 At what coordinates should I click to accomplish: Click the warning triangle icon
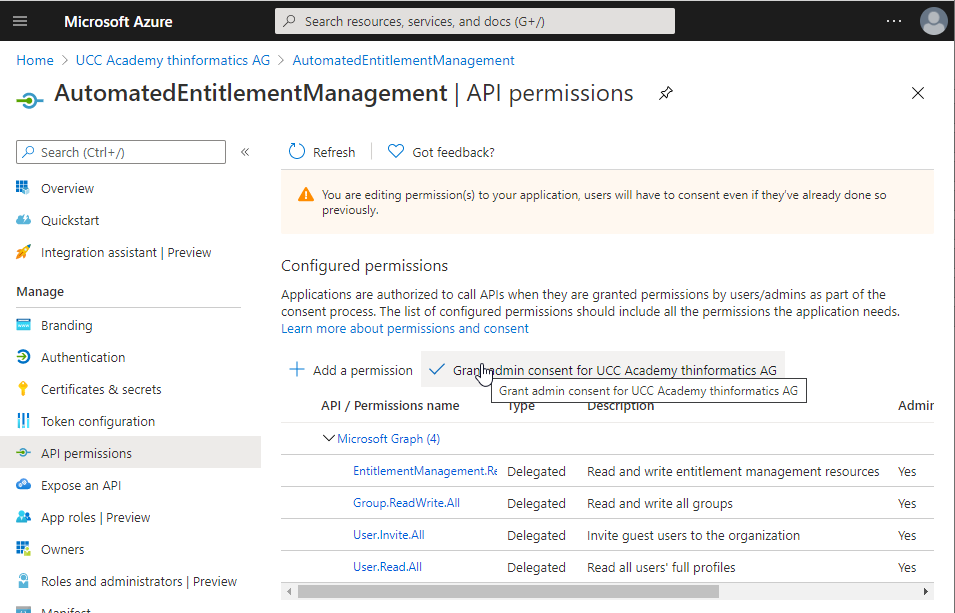pyautogui.click(x=306, y=195)
